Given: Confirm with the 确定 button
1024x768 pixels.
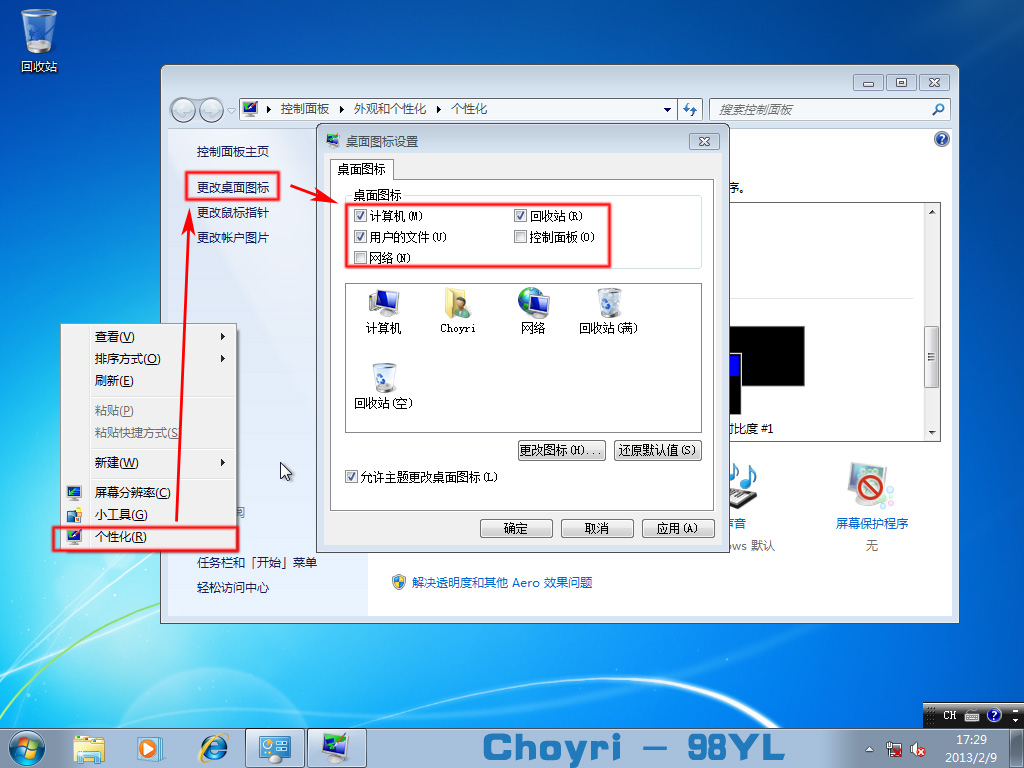Looking at the screenshot, I should [516, 528].
